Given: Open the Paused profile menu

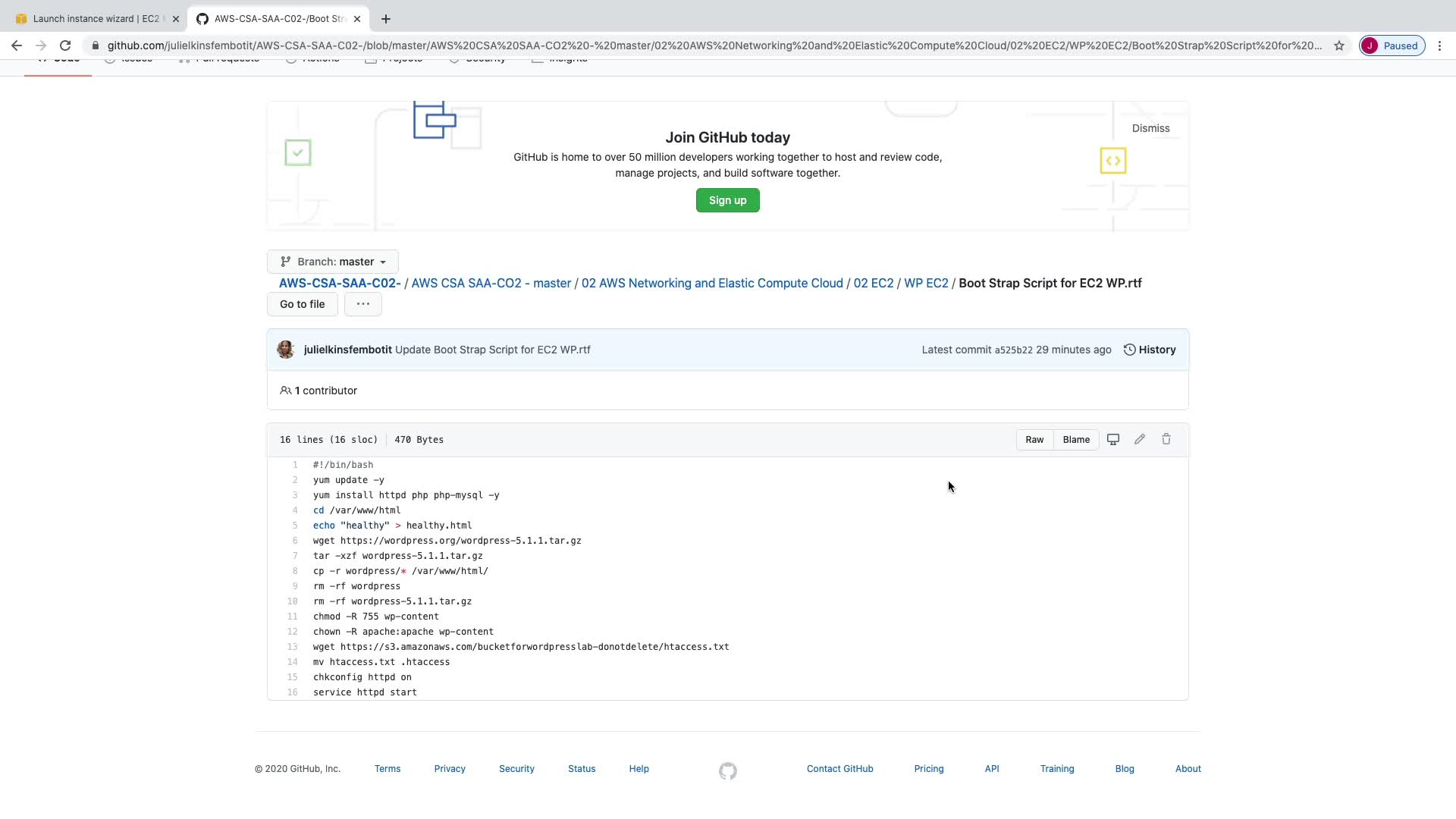Looking at the screenshot, I should coord(1392,45).
